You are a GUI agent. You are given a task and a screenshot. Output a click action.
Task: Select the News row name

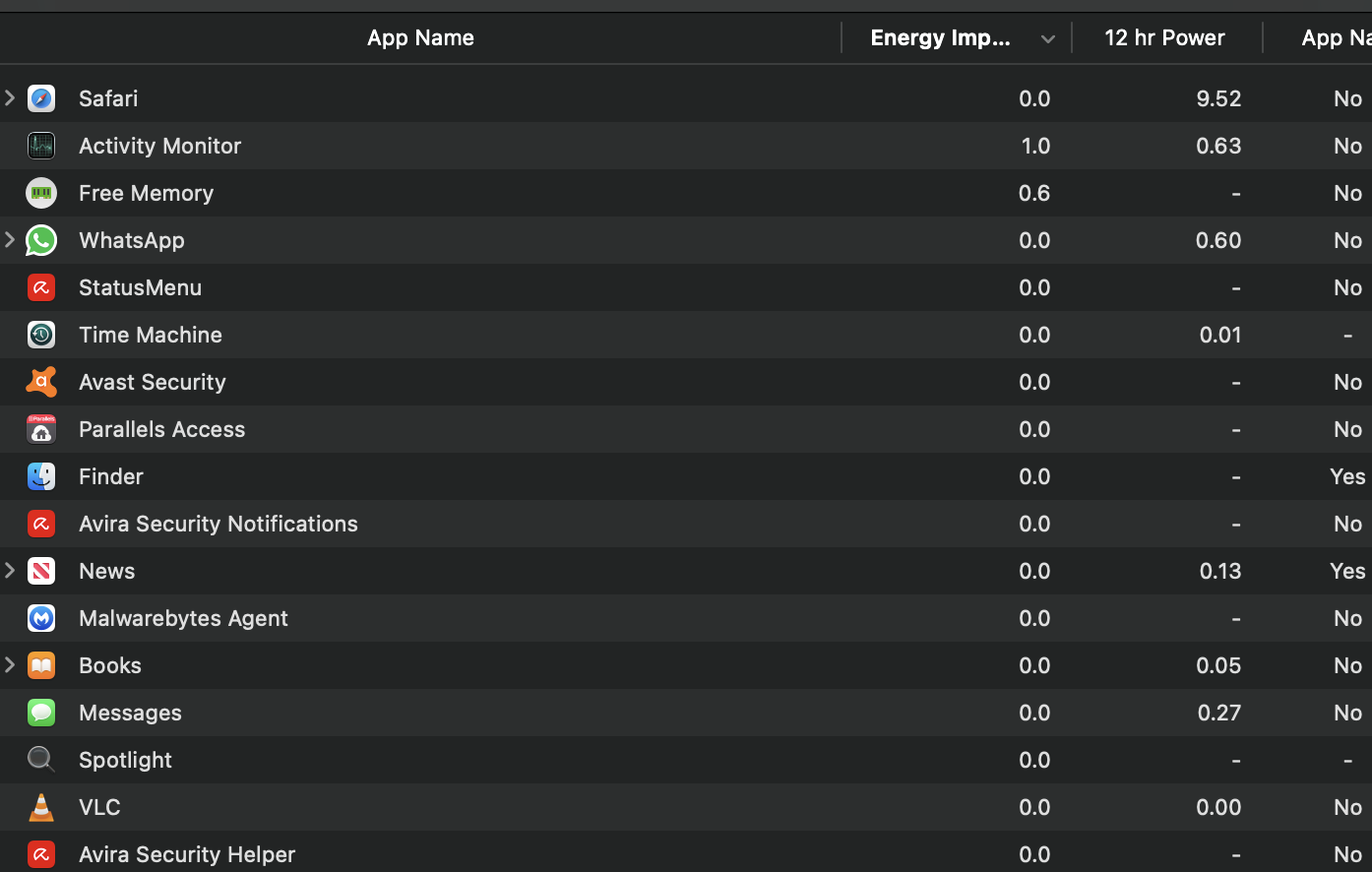[107, 571]
